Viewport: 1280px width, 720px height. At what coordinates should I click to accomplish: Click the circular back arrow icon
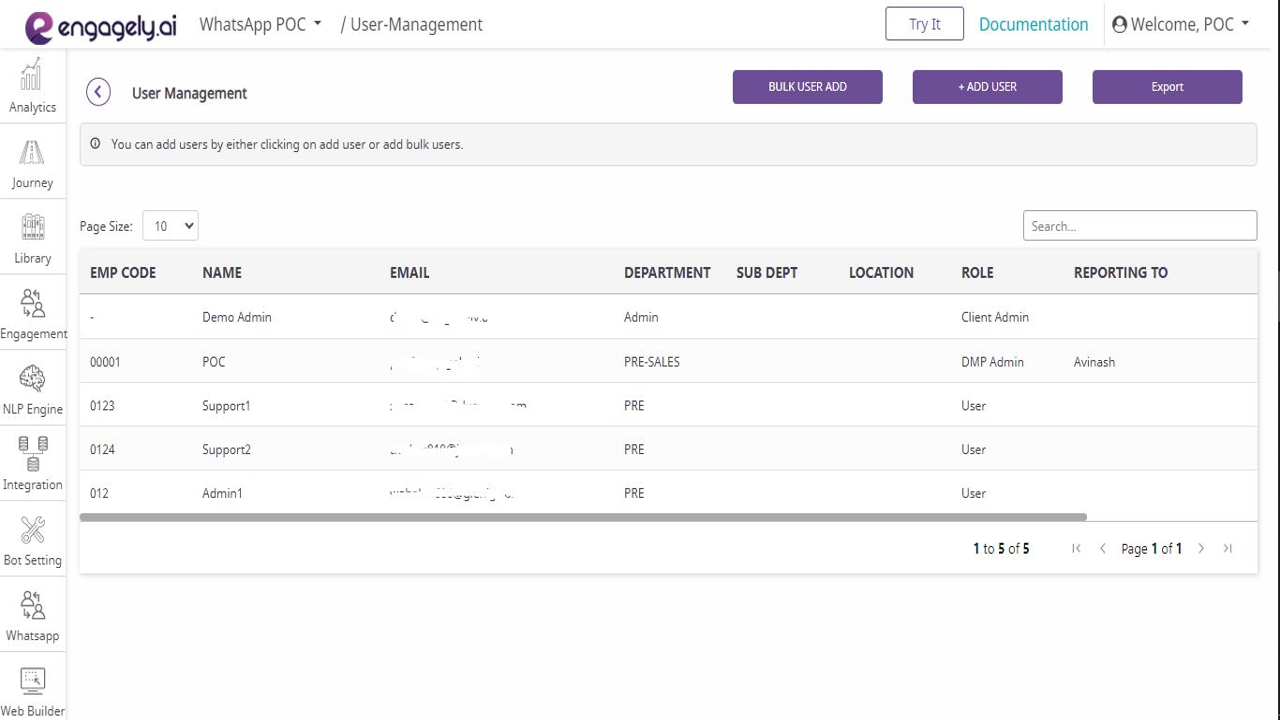[98, 92]
